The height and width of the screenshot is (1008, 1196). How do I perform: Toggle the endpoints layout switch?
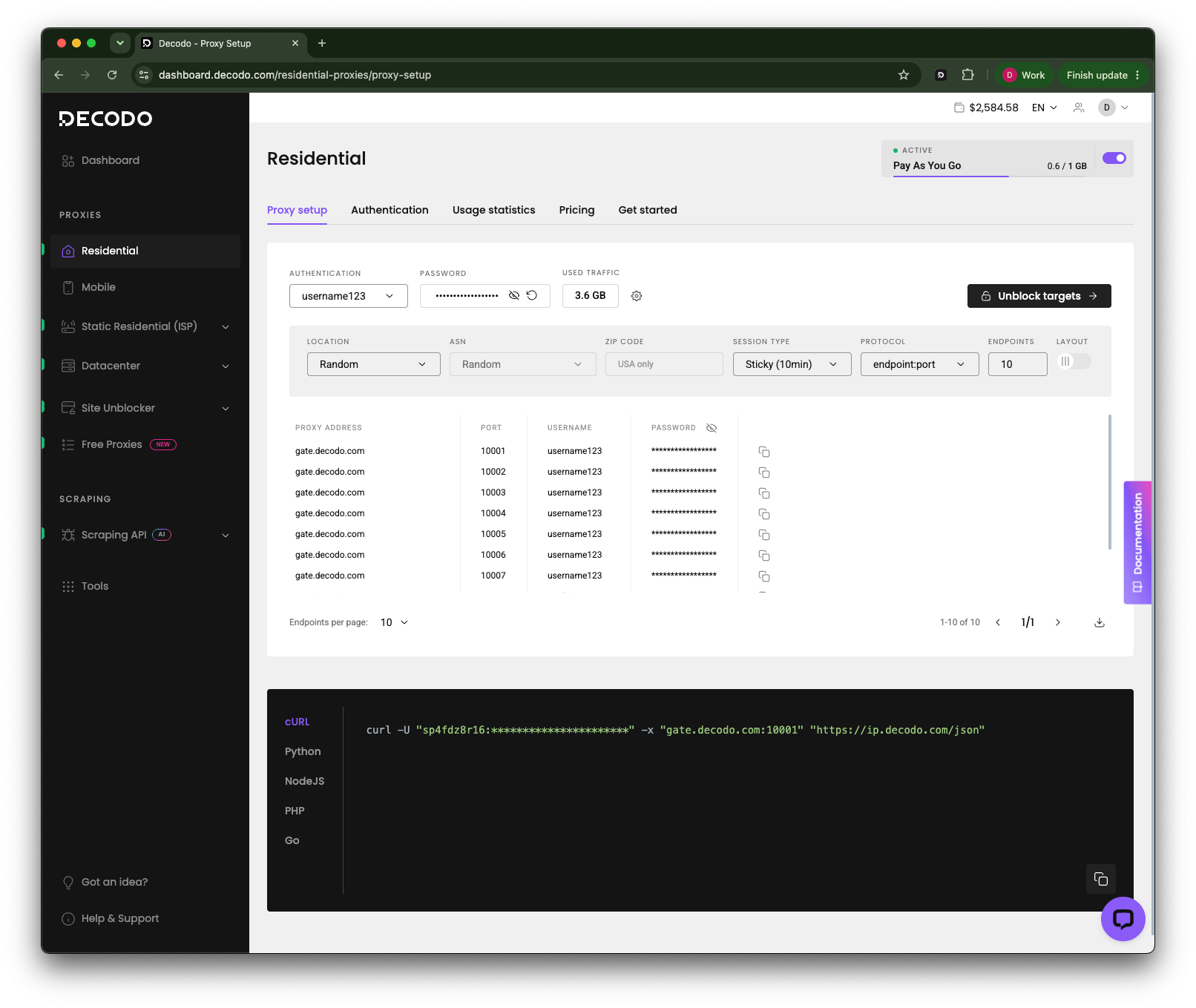1074,361
